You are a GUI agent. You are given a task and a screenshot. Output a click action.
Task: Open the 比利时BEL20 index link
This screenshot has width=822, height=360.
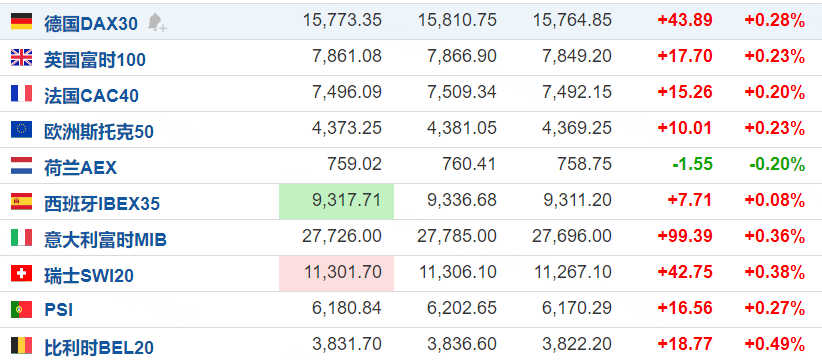99,347
